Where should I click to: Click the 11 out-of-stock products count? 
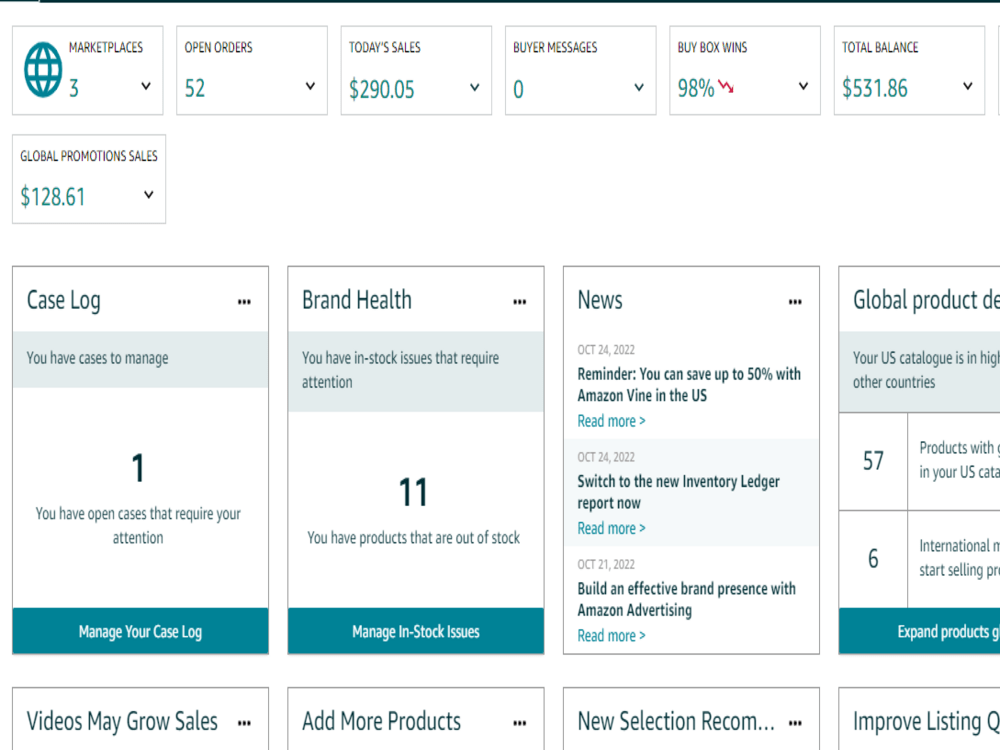413,492
